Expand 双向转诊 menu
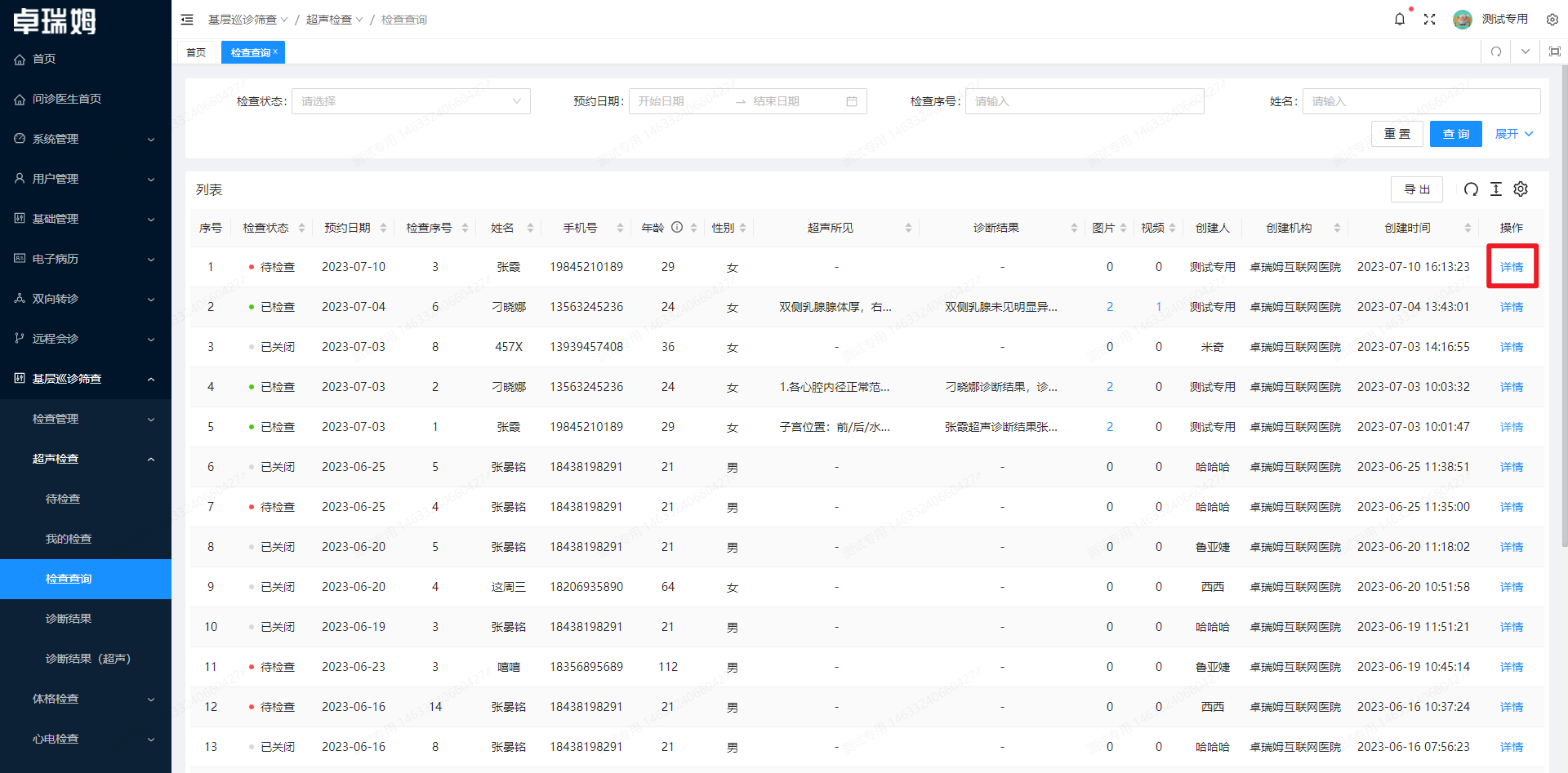This screenshot has height=773, width=1568. [86, 299]
